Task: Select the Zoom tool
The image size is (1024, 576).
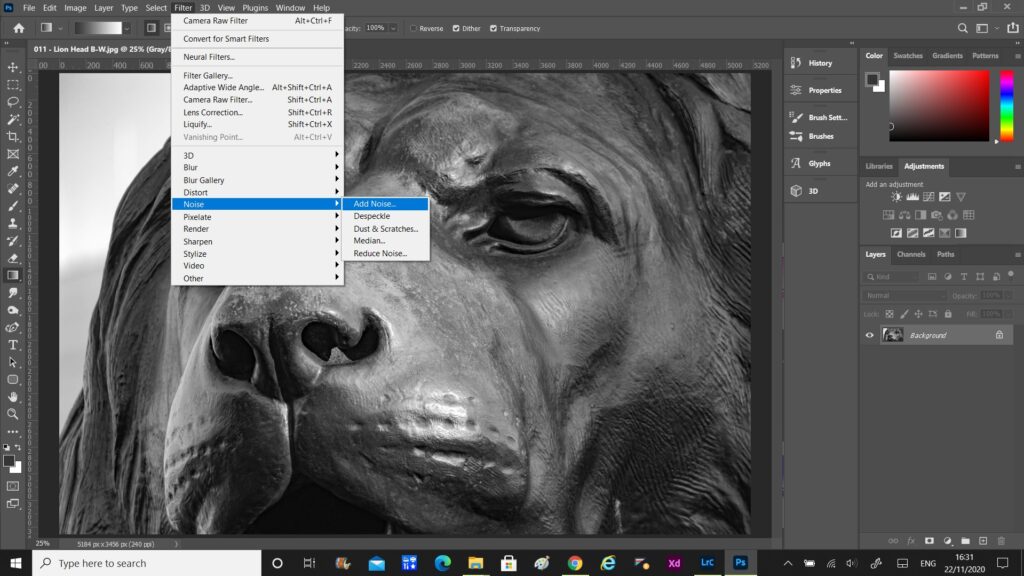Action: 13,414
